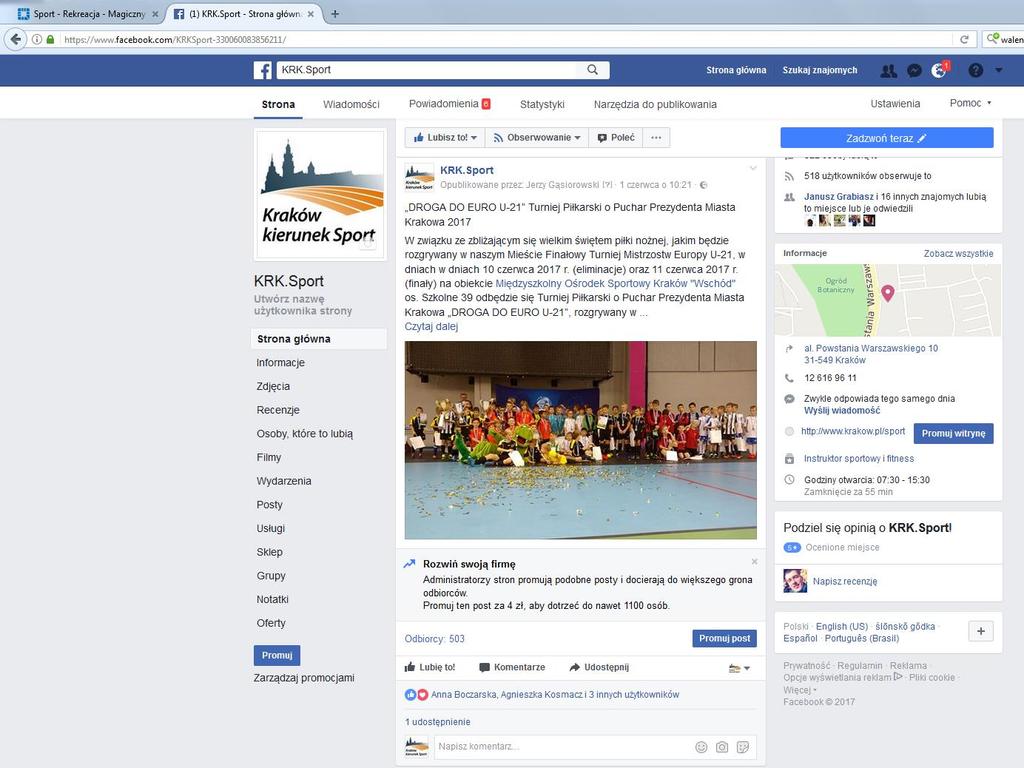Open the help question mark icon
Image resolution: width=1024 pixels, height=768 pixels.
[x=976, y=71]
